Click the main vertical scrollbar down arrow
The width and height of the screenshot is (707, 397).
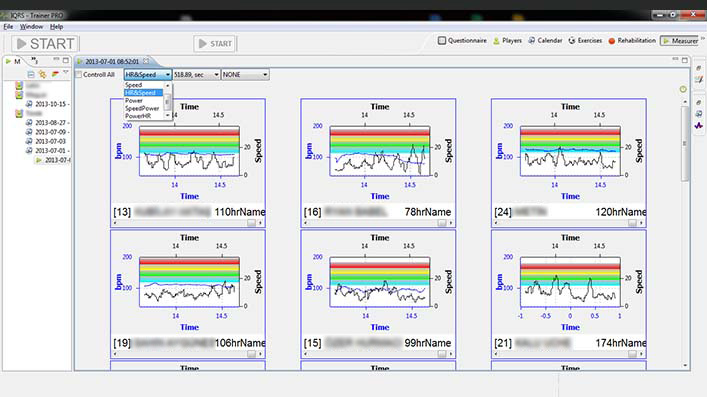click(x=685, y=365)
